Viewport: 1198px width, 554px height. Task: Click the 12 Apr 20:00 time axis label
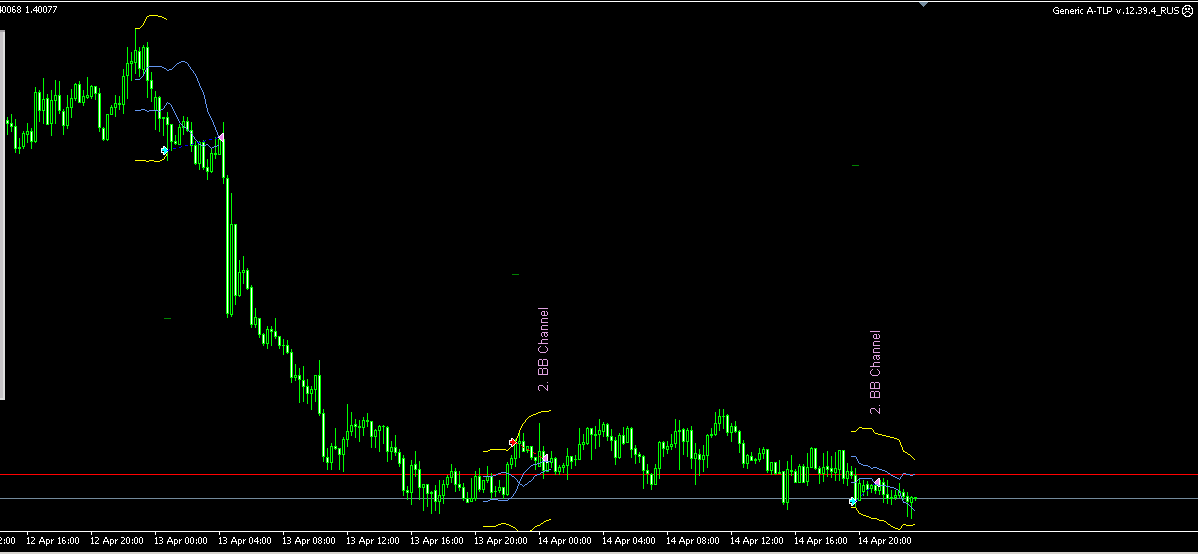(117, 541)
